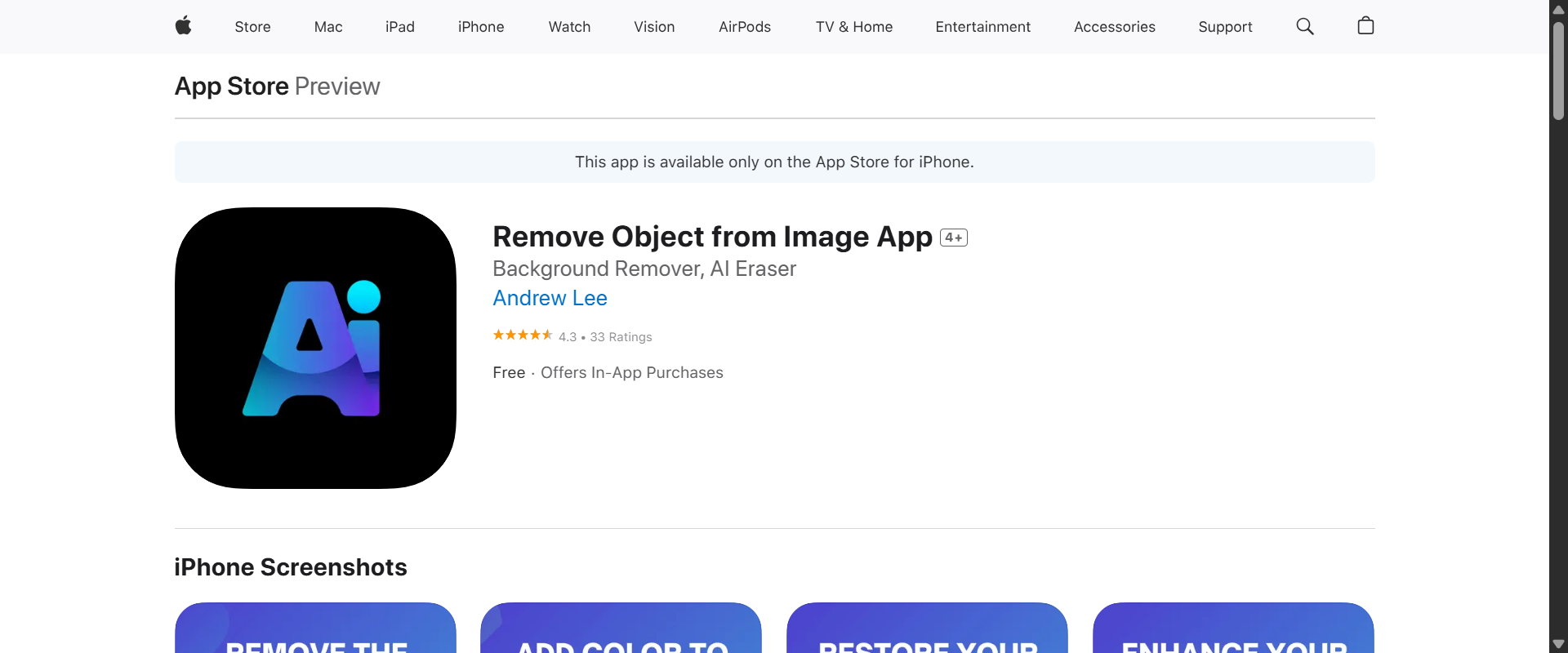
Task: Click the 4+ age rating badge
Action: point(954,237)
